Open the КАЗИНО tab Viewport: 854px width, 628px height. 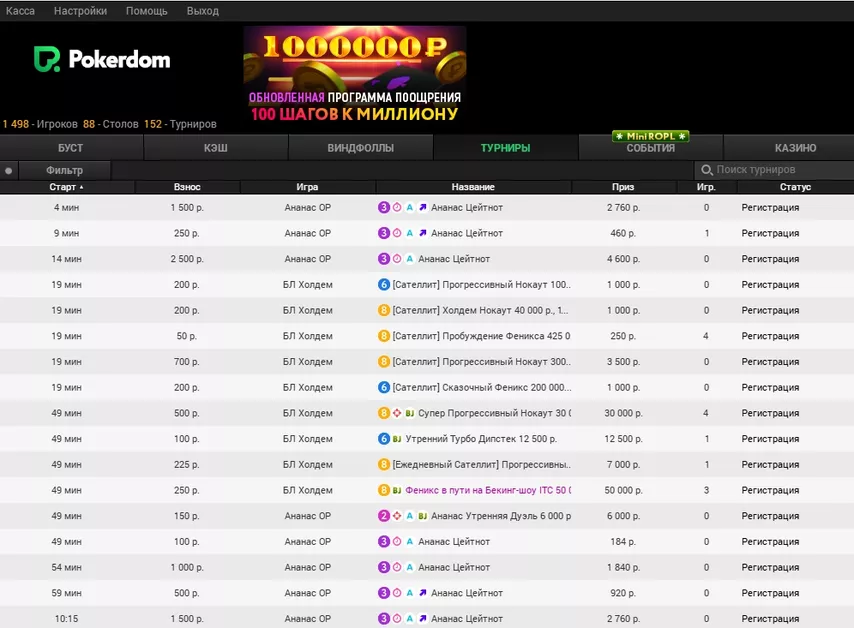point(795,148)
